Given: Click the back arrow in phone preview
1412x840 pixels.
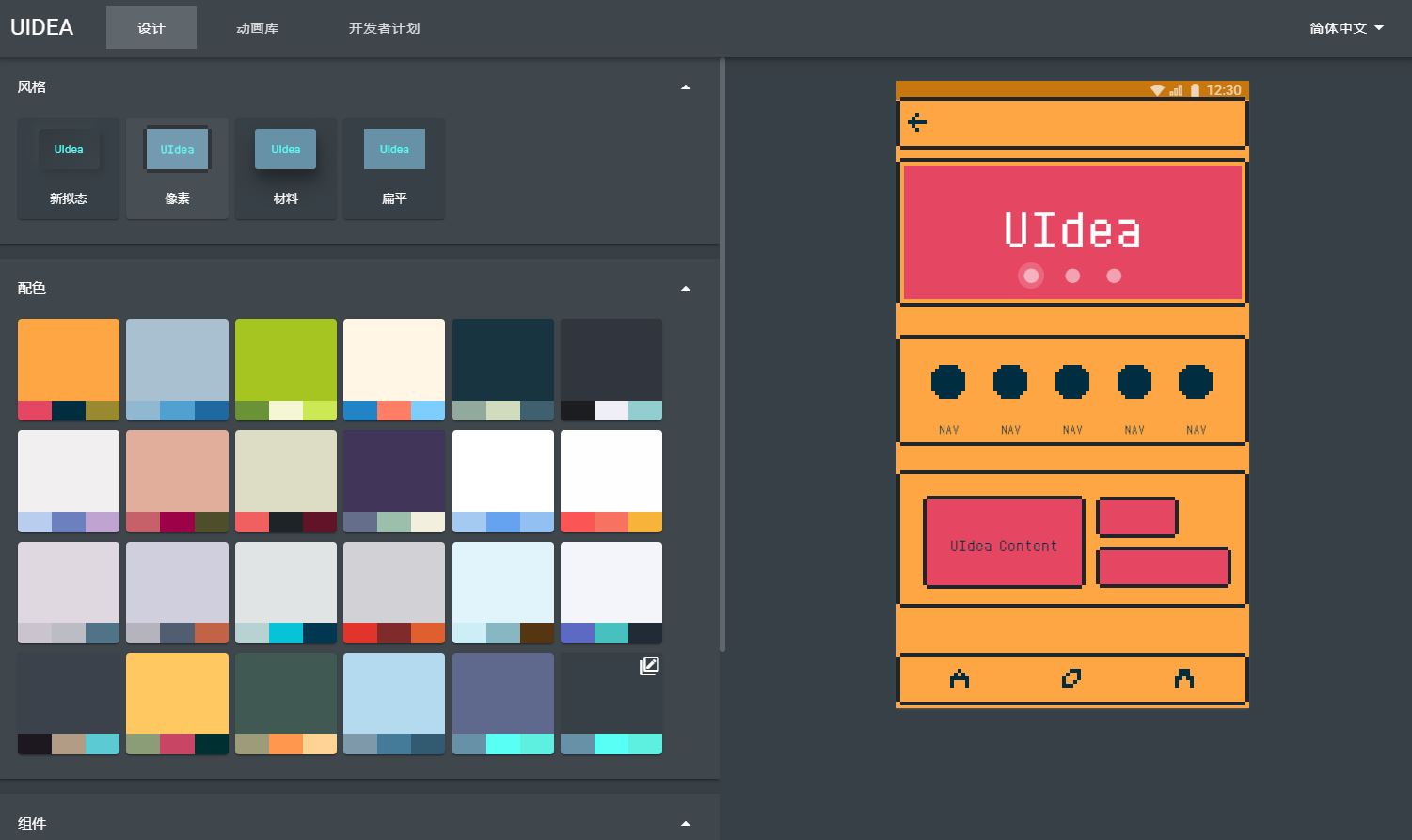Looking at the screenshot, I should point(917,122).
